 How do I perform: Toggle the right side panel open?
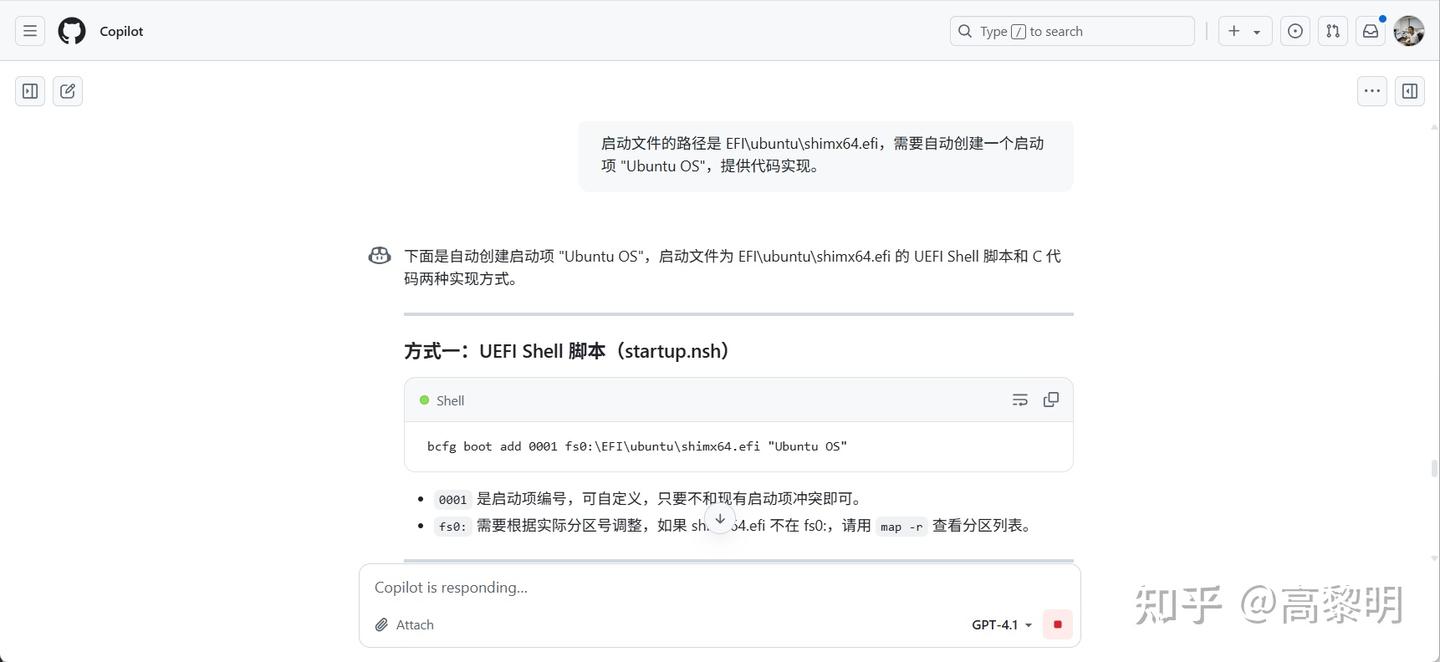click(x=1409, y=90)
